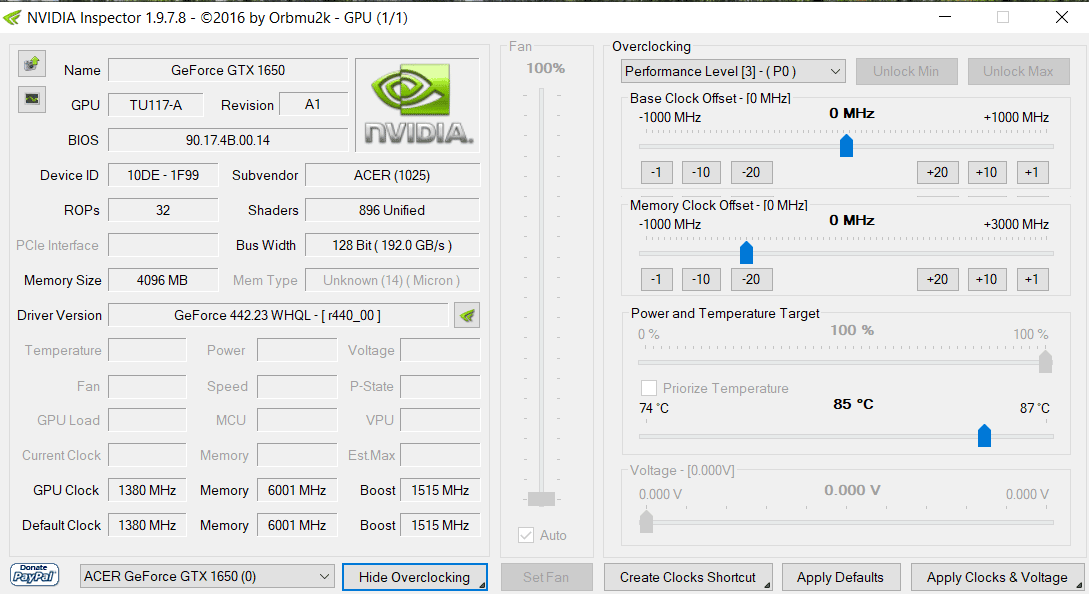The height and width of the screenshot is (594, 1089).
Task: Click -1 under Memory Clock Offset
Action: [656, 279]
